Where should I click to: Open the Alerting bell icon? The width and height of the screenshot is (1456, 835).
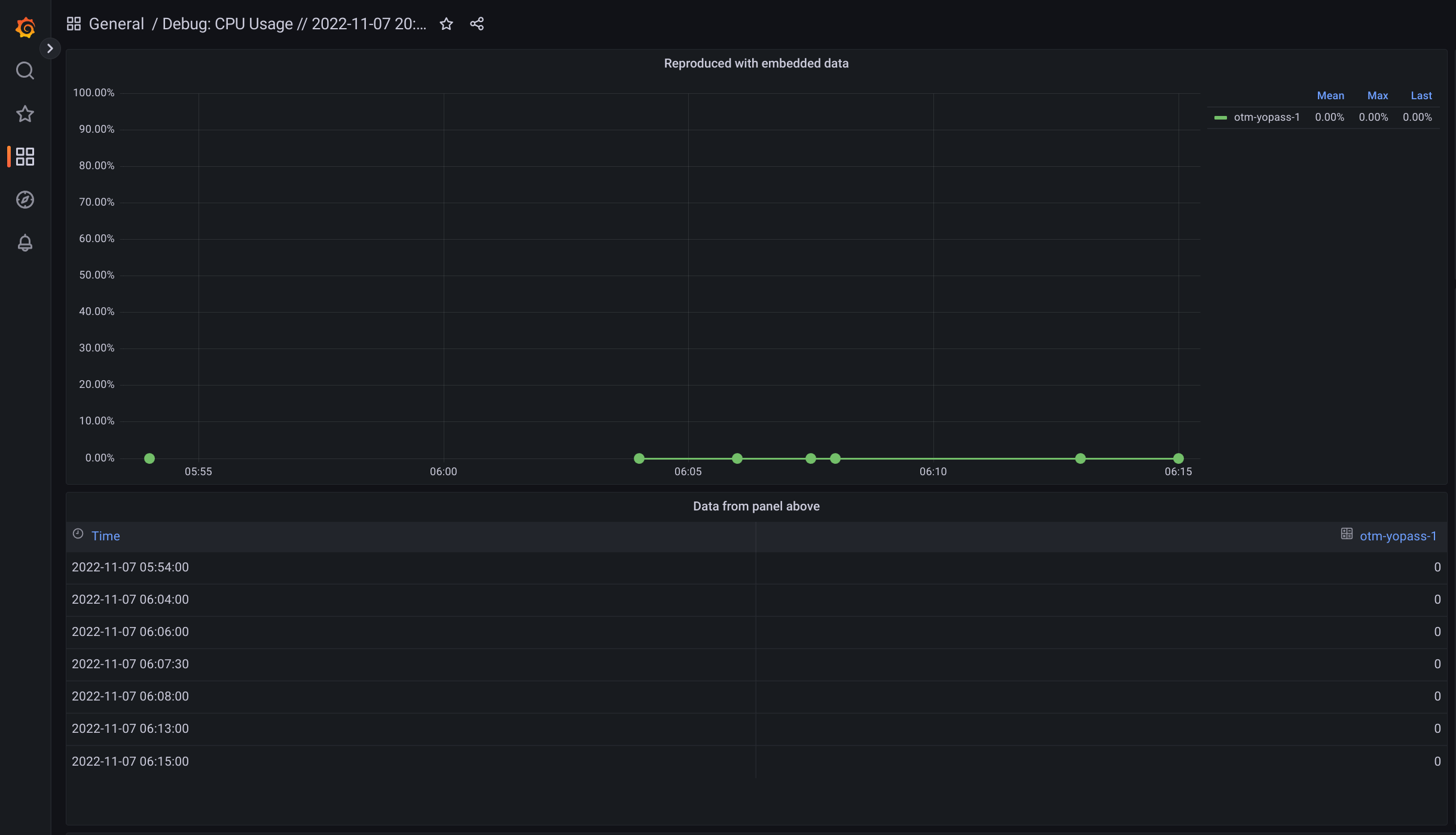pyautogui.click(x=25, y=243)
